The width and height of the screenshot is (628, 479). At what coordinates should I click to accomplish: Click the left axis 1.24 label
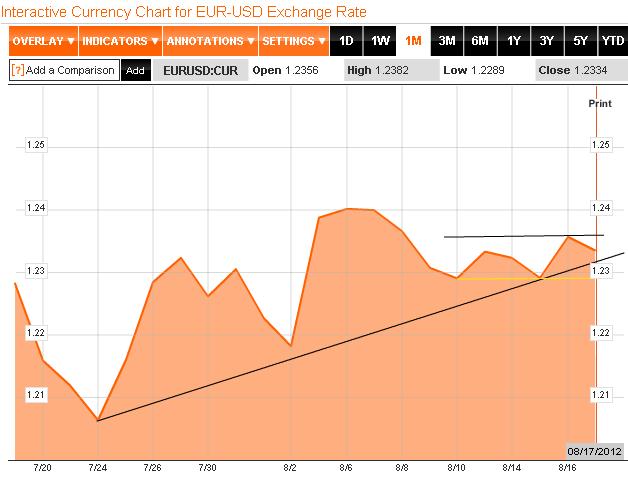click(x=36, y=207)
